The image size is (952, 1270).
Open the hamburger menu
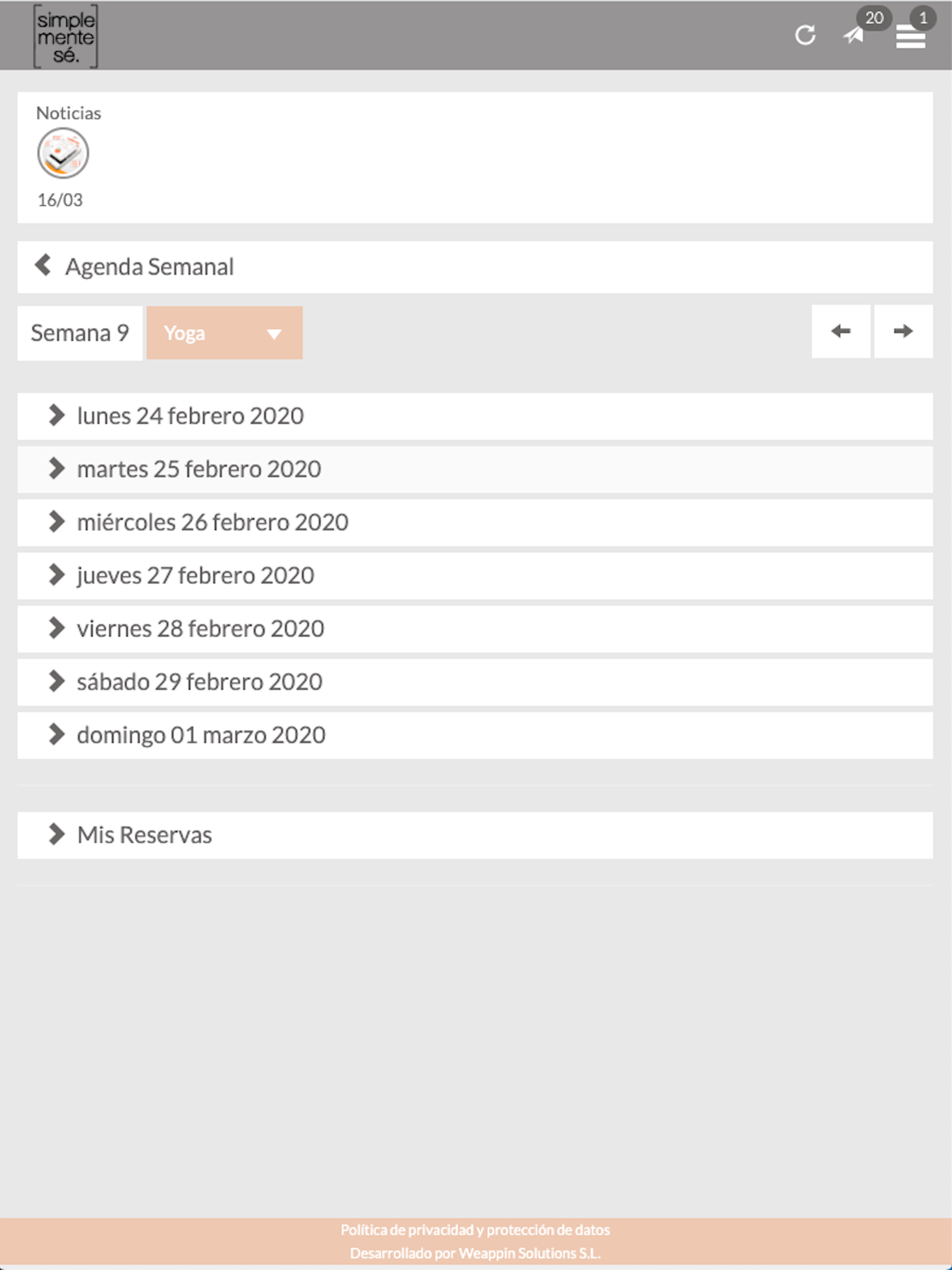(910, 37)
